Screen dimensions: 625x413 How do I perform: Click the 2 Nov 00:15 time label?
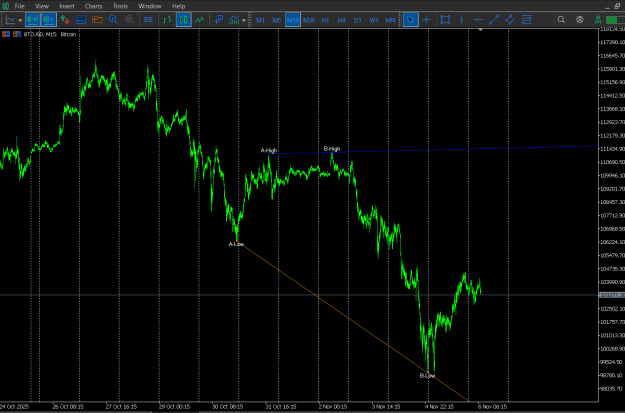coord(332,407)
